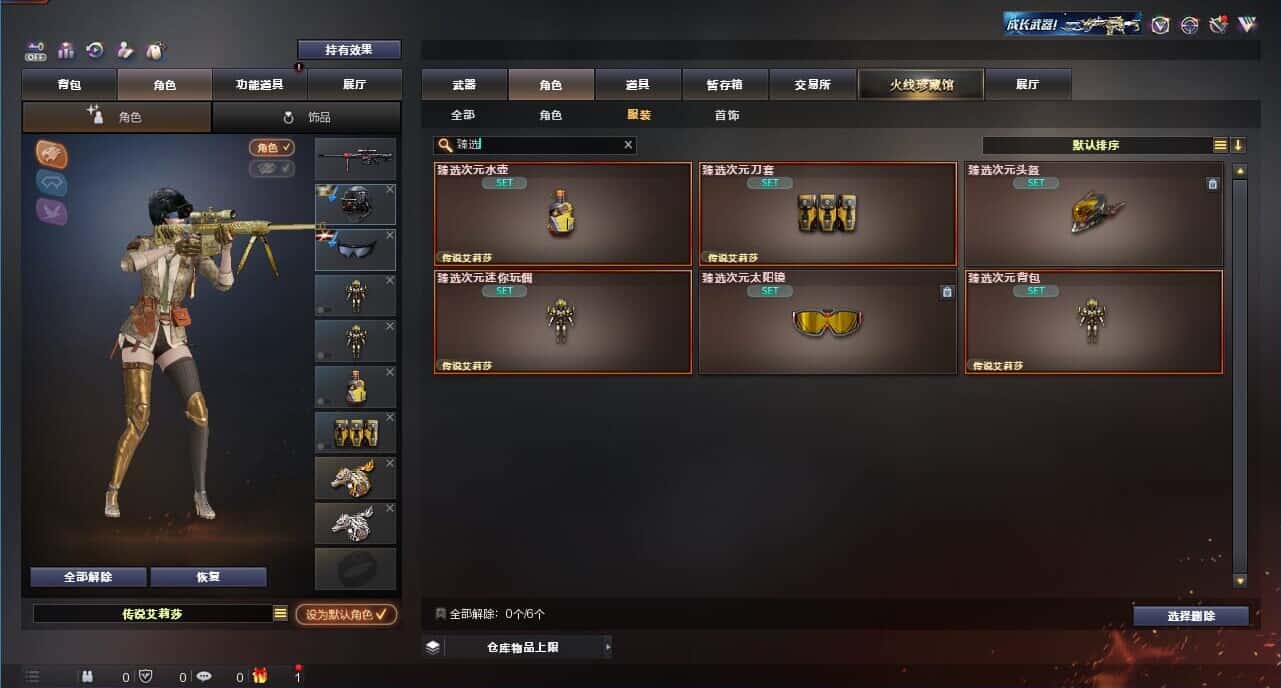Click the mouse icon in top toolbar
This screenshot has height=688, width=1281.
[x=154, y=50]
